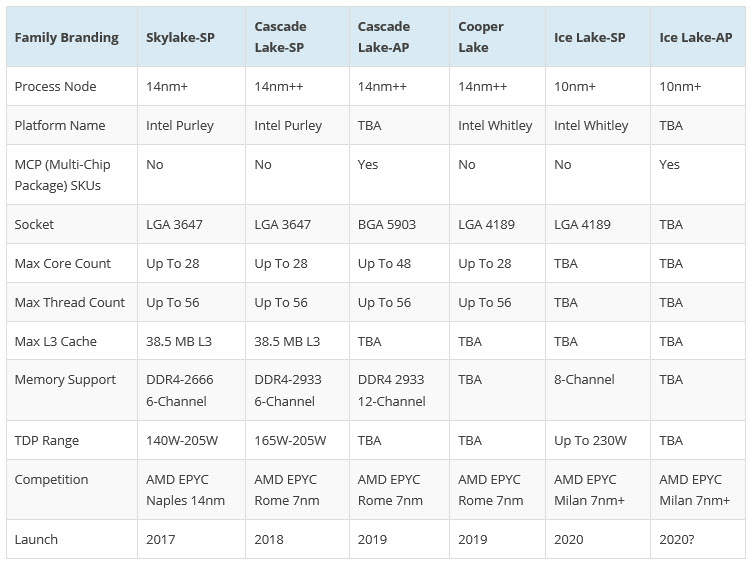Click the Up To 48 core count cell
Image resolution: width=751 pixels, height=563 pixels.
(385, 264)
